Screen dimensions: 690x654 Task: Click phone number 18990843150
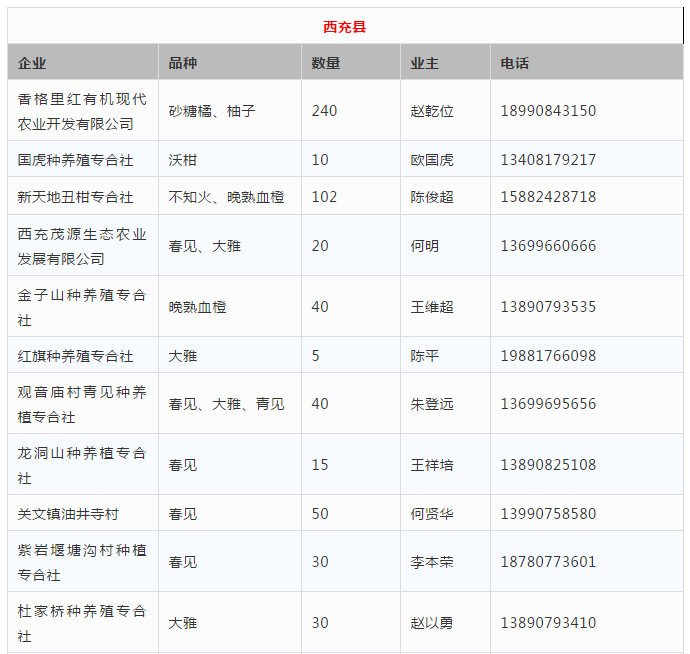click(x=548, y=111)
